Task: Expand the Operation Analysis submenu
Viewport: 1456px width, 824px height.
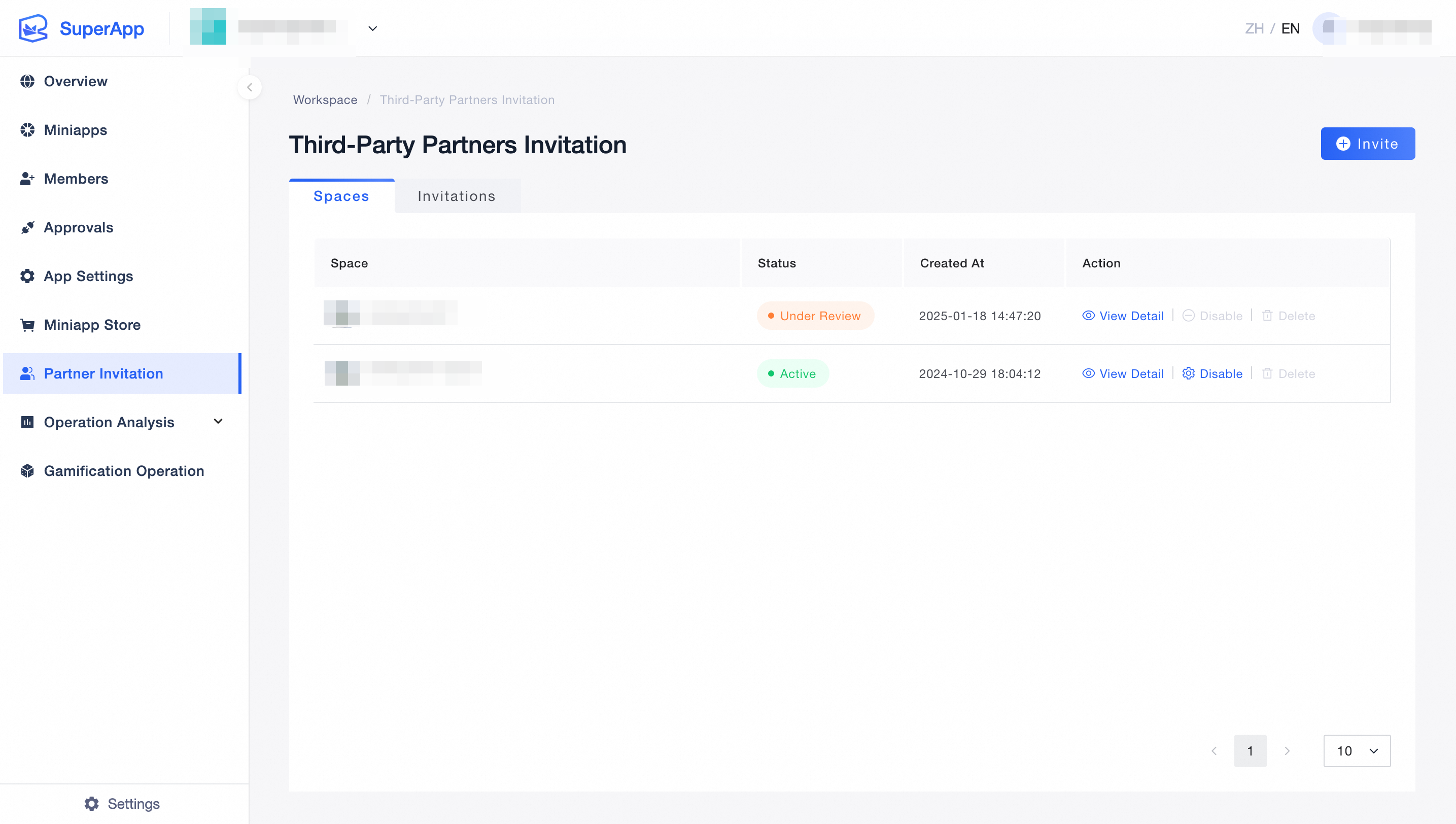Action: pos(218,422)
